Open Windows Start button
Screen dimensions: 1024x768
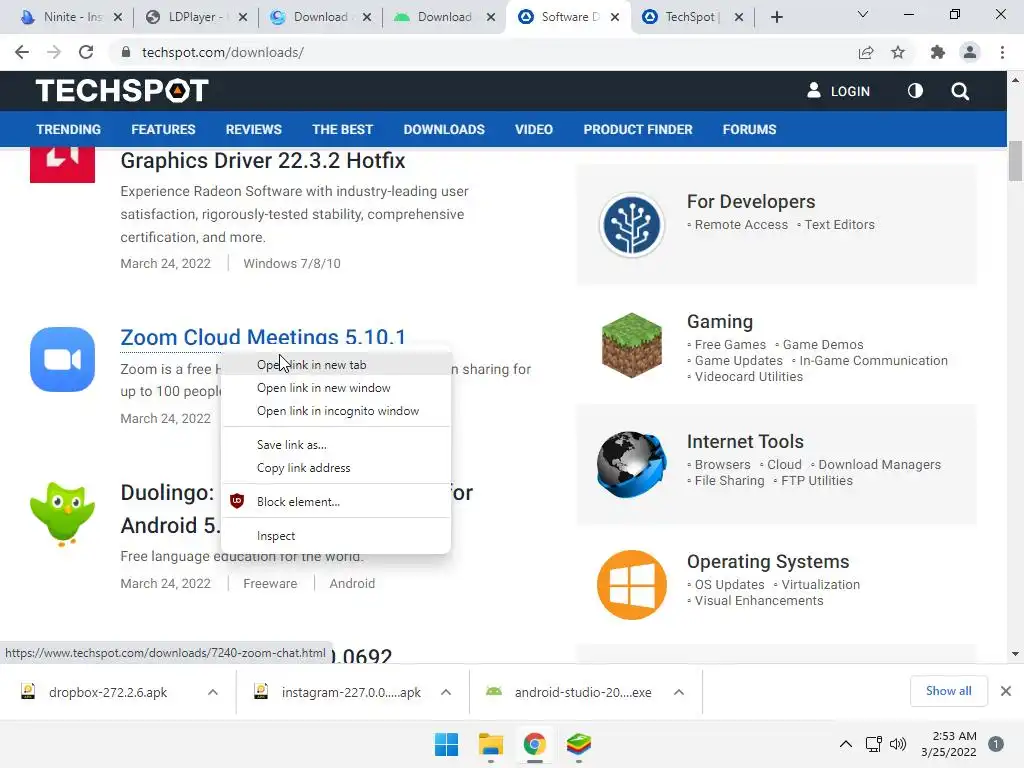(447, 744)
